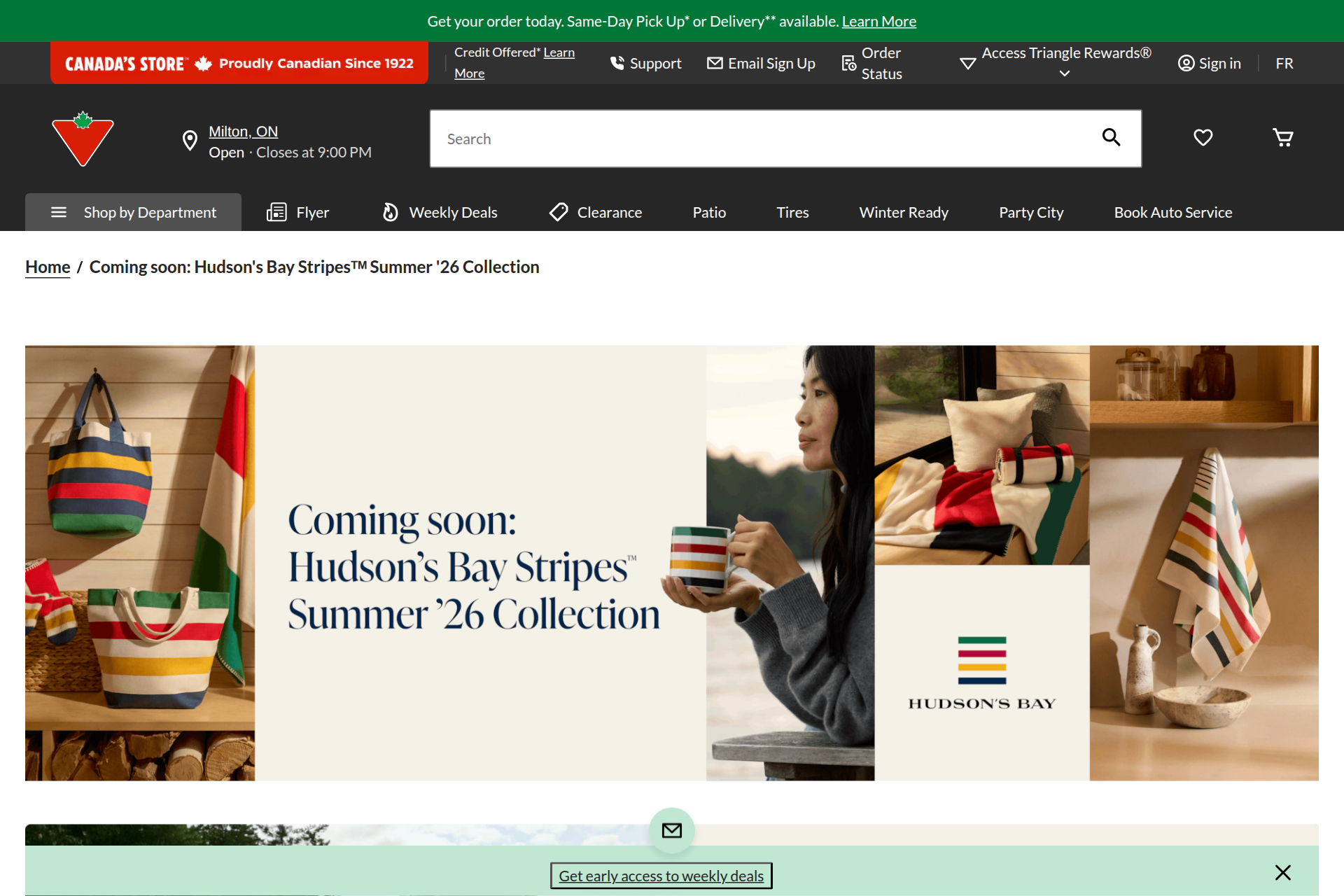Open the Home breadcrumb link
Screen dimensions: 1344x896
(47, 267)
